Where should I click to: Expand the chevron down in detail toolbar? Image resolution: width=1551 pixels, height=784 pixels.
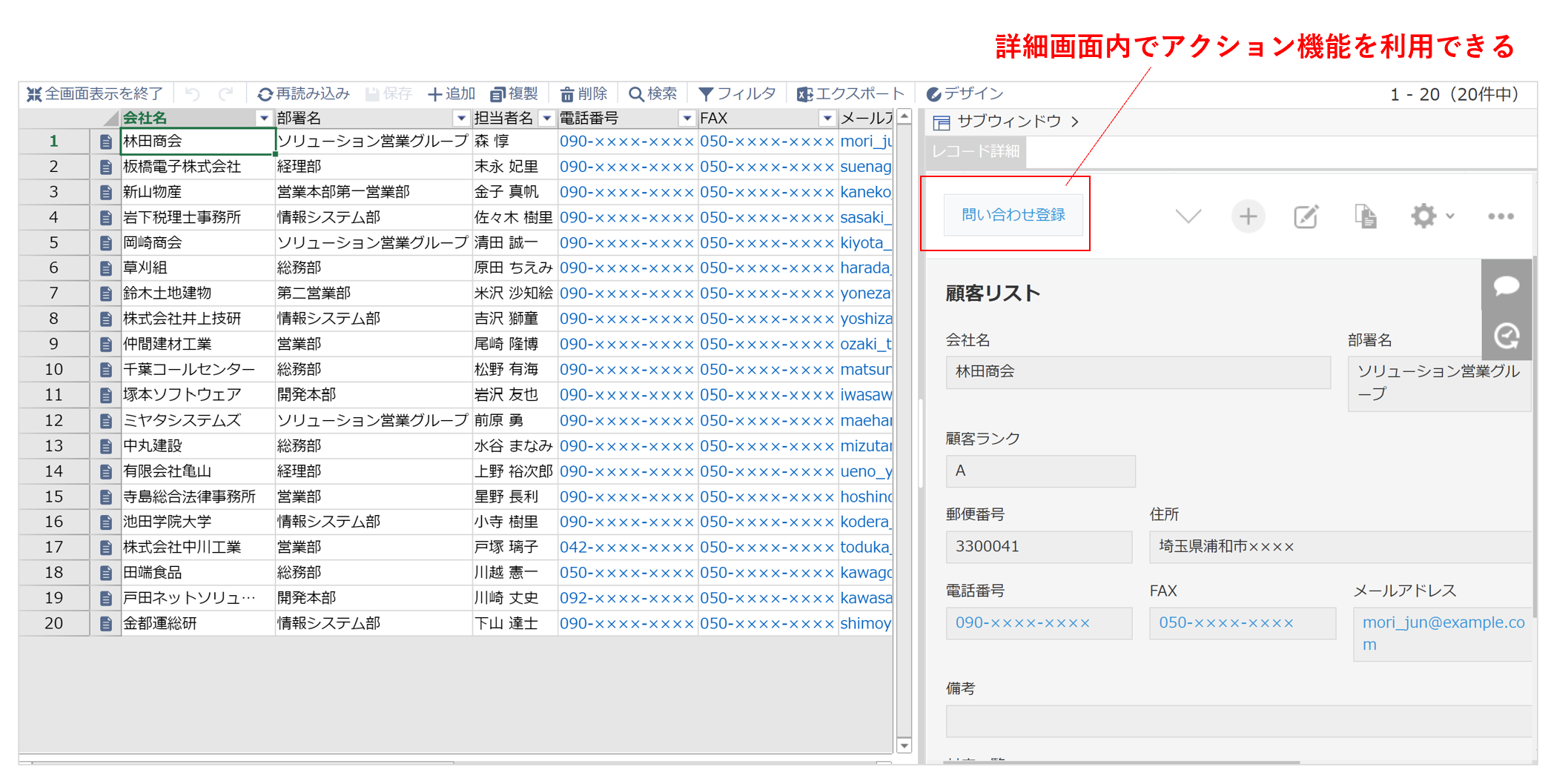click(1188, 216)
